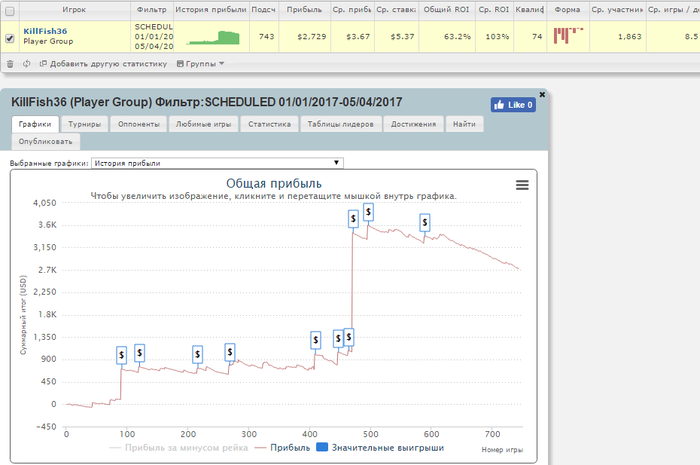Switch to the 'Статистика' tab

(269, 124)
